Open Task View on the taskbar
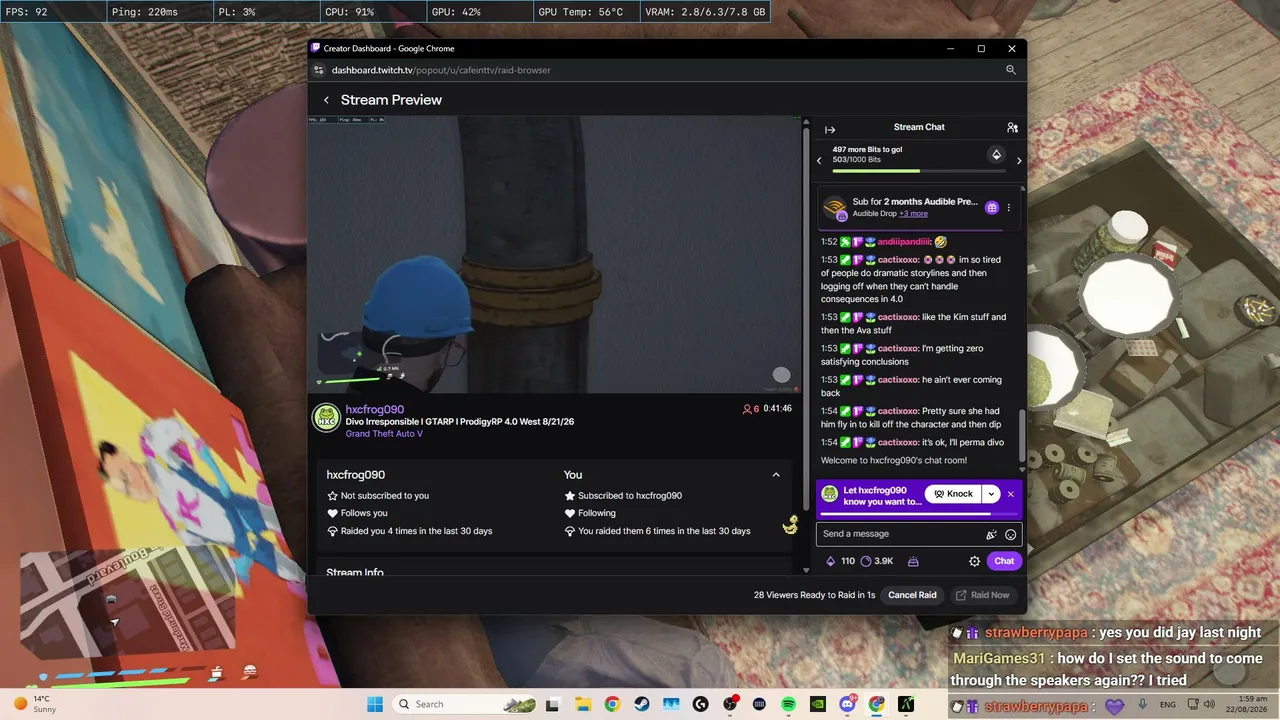 [x=552, y=704]
